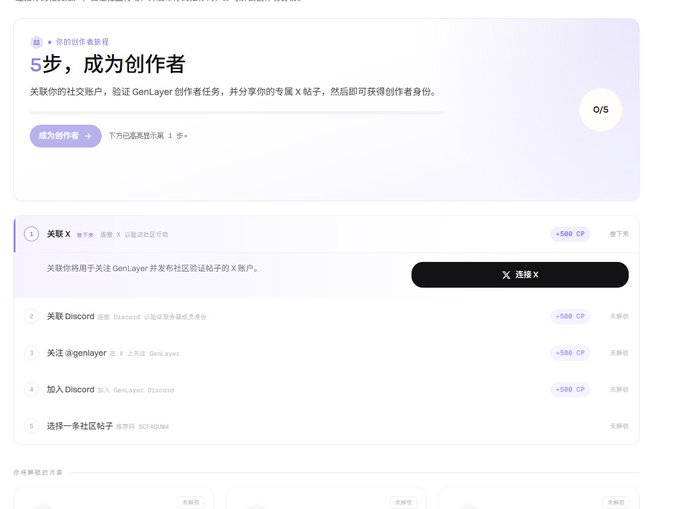Click the step 5 number circle
Screen dimensions: 679x509
(x=31, y=426)
